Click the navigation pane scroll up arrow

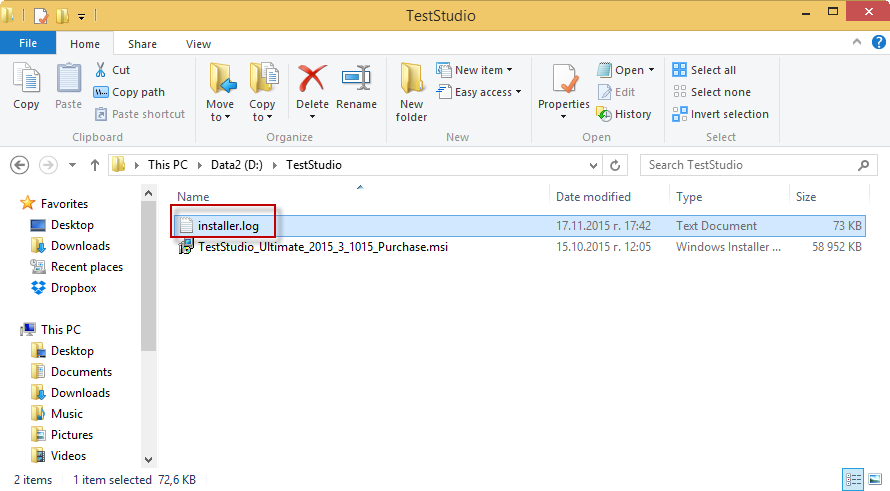click(x=149, y=193)
